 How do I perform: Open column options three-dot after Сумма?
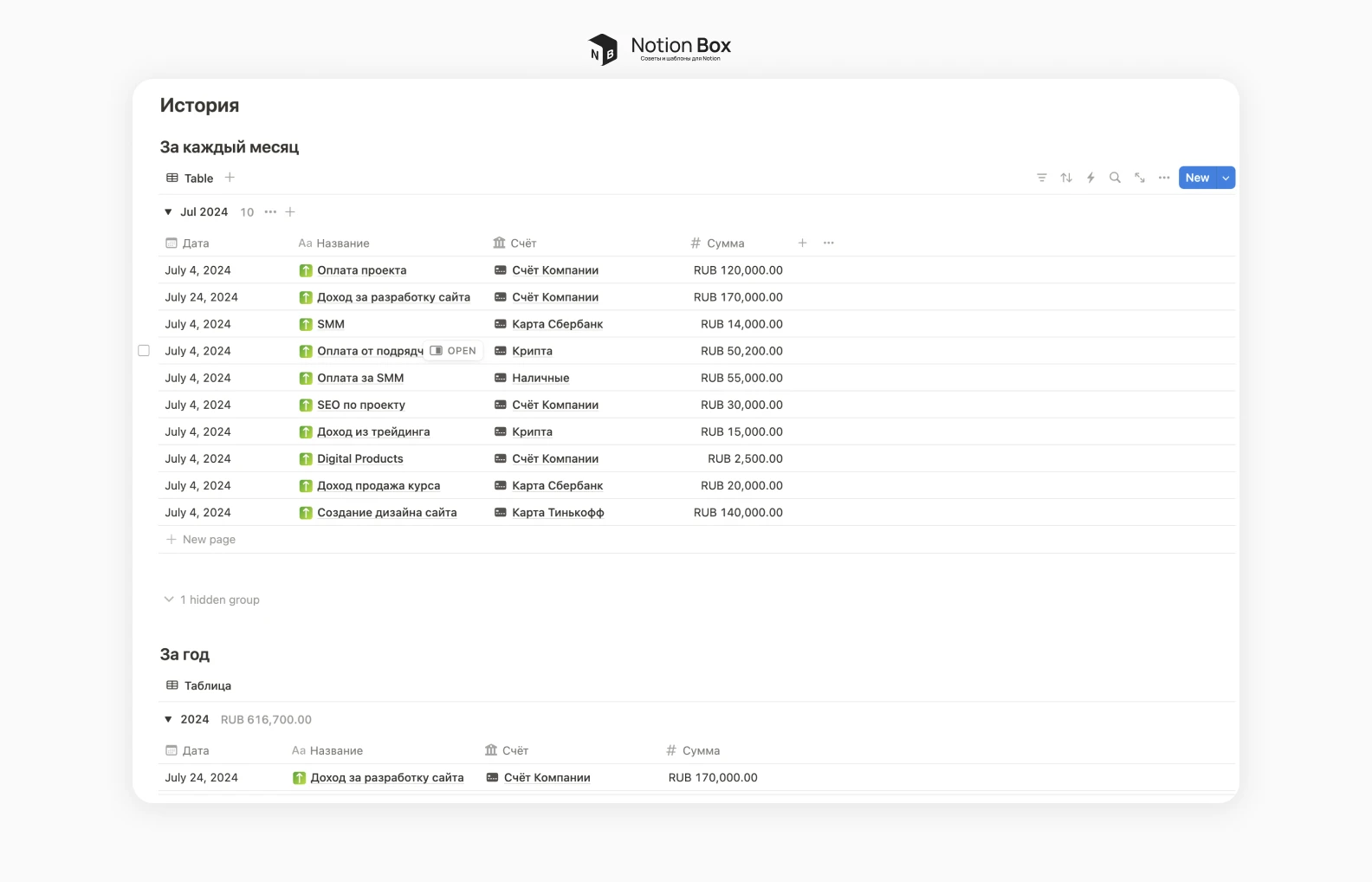[x=828, y=243]
